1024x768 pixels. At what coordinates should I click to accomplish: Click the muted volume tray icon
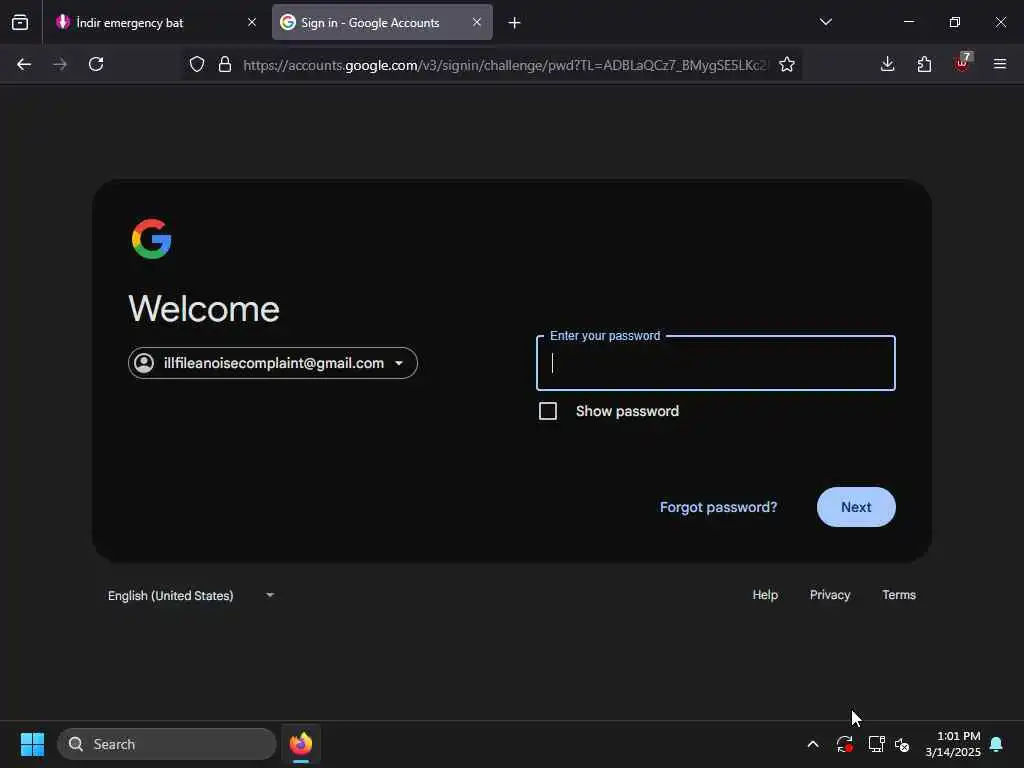click(903, 744)
